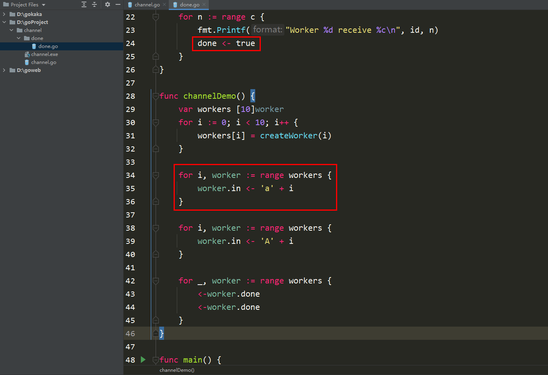Close the done.go tab
The image size is (548, 375).
pos(204,5)
